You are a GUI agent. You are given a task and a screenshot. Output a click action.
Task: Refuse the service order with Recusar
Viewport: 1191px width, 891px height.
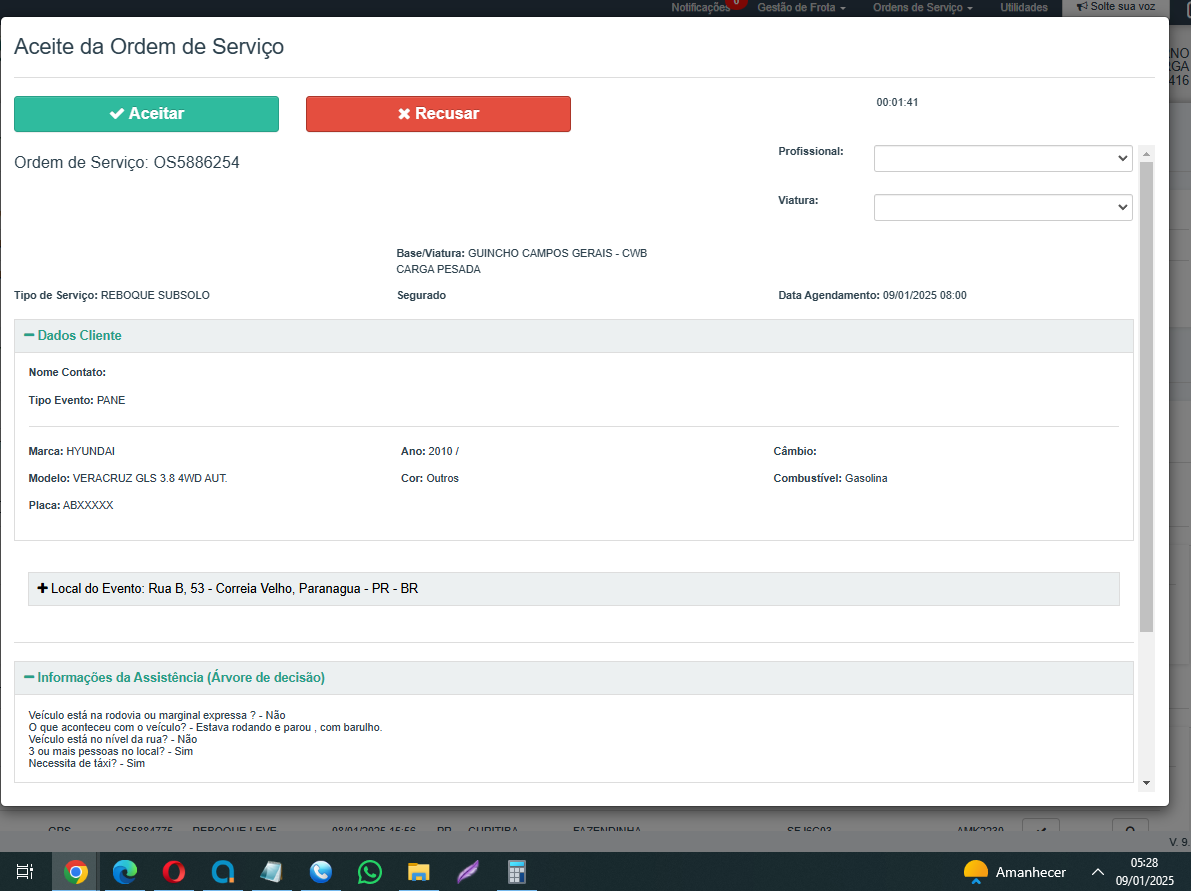click(x=438, y=114)
